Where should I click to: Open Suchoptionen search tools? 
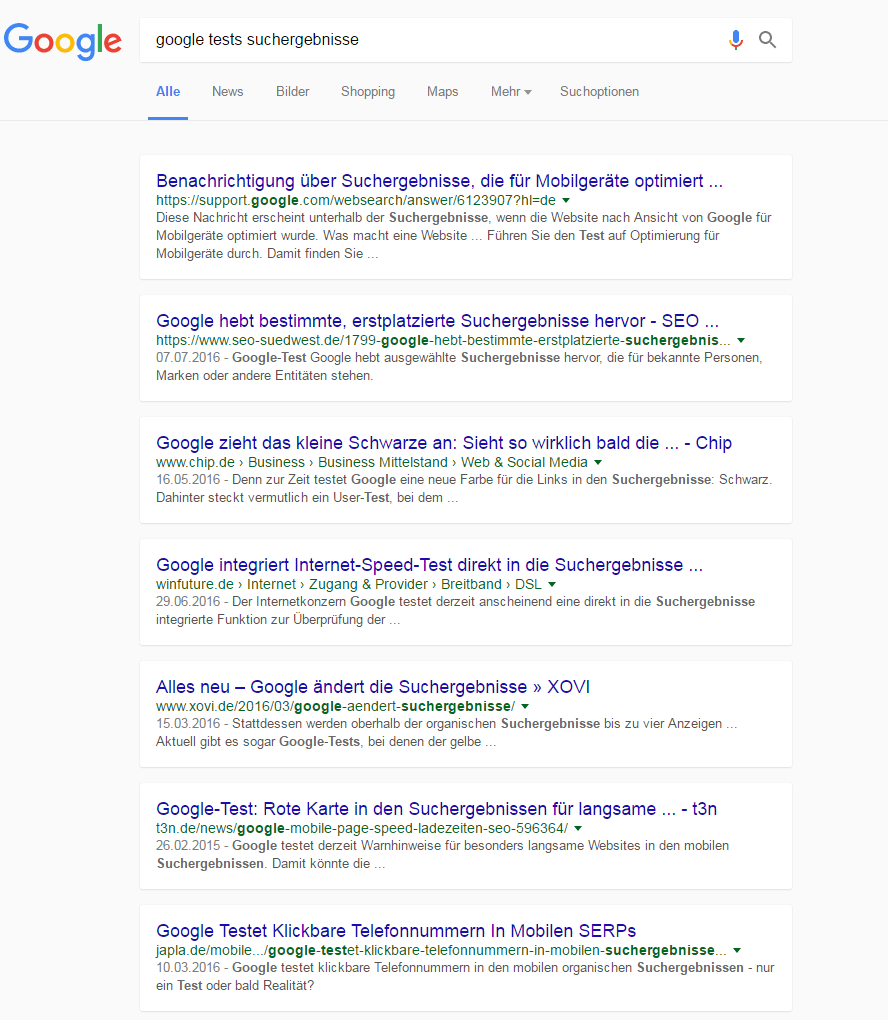coord(600,92)
